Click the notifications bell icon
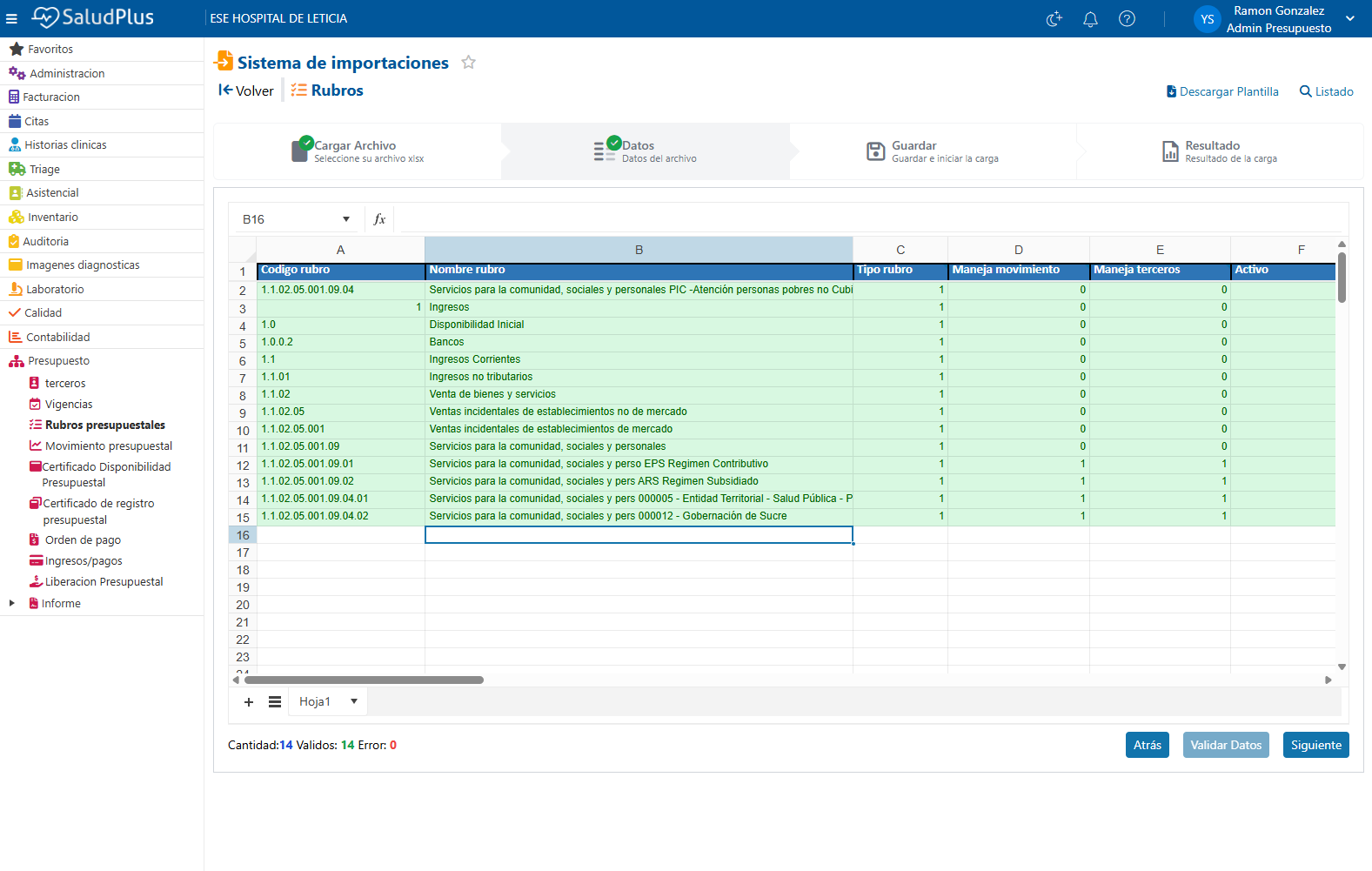The width and height of the screenshot is (1372, 871). (1090, 18)
